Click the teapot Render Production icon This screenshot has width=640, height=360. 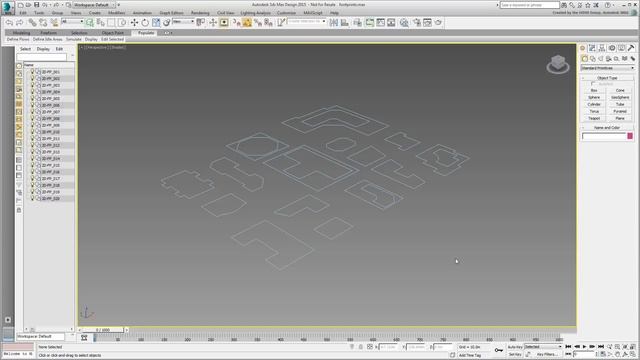click(x=438, y=23)
